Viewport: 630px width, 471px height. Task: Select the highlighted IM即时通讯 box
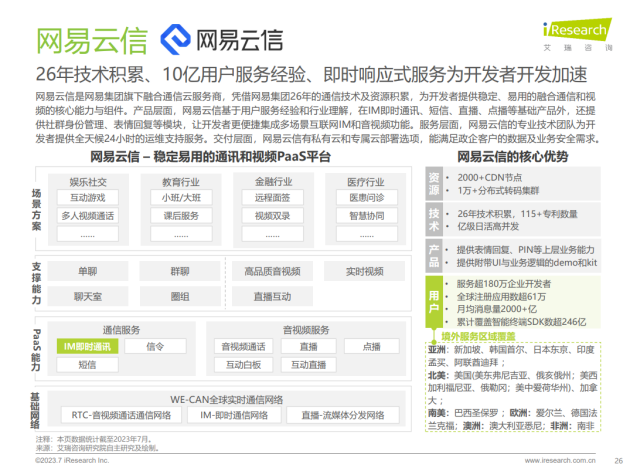tap(88, 346)
